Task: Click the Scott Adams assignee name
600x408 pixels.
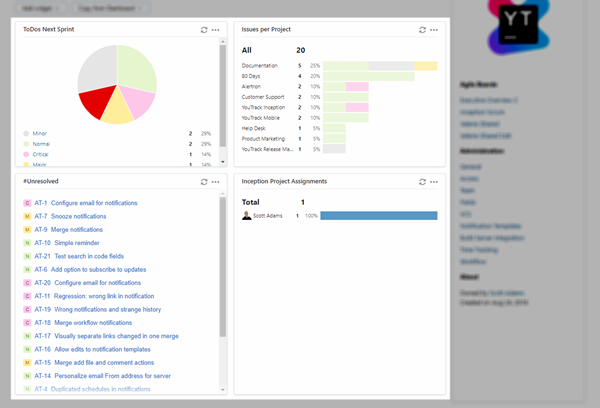Action: click(267, 216)
